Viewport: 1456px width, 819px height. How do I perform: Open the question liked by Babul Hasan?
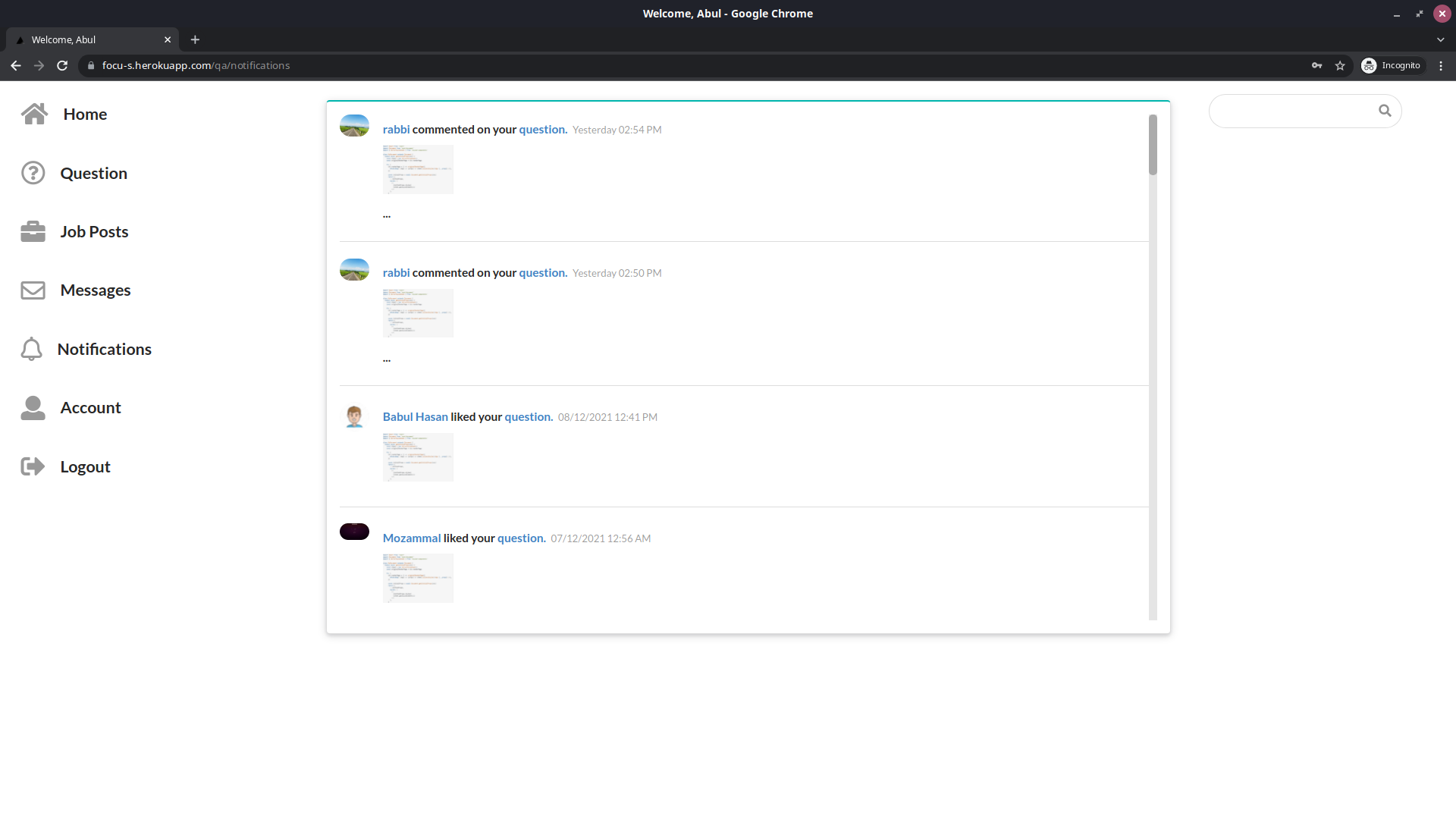click(x=528, y=416)
